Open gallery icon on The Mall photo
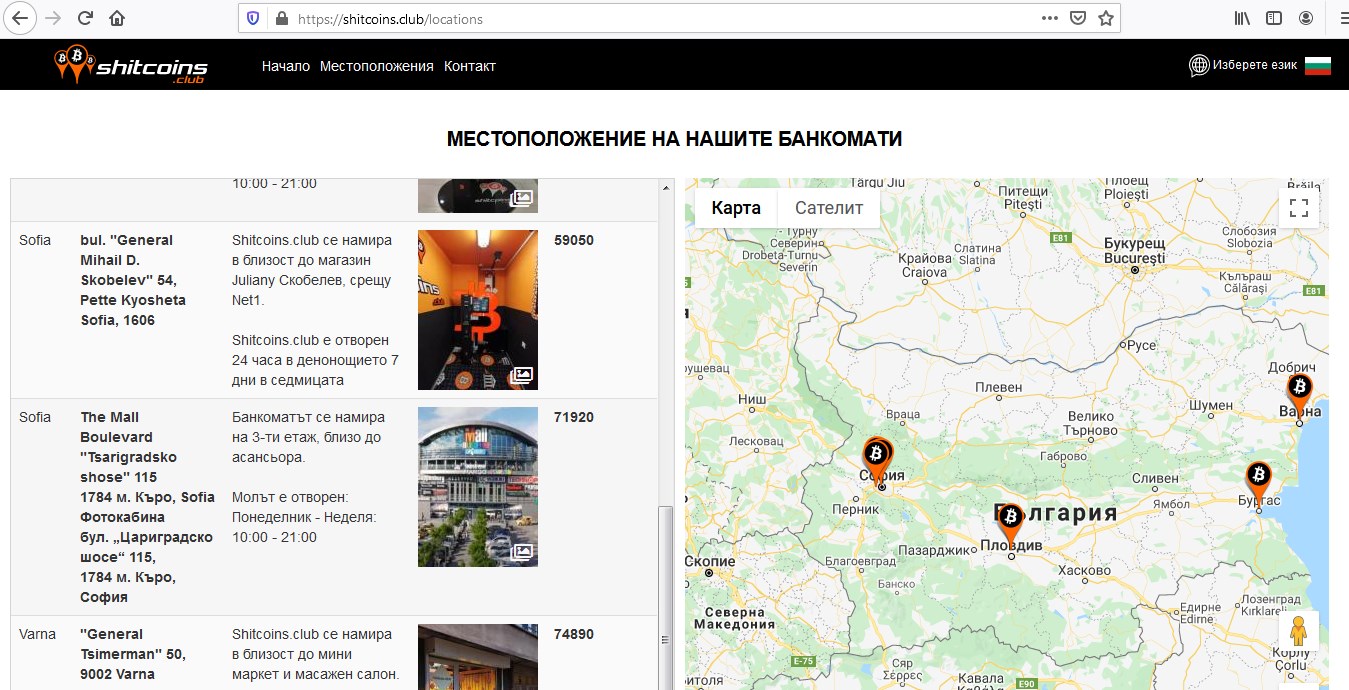The image size is (1349, 690). click(x=521, y=552)
